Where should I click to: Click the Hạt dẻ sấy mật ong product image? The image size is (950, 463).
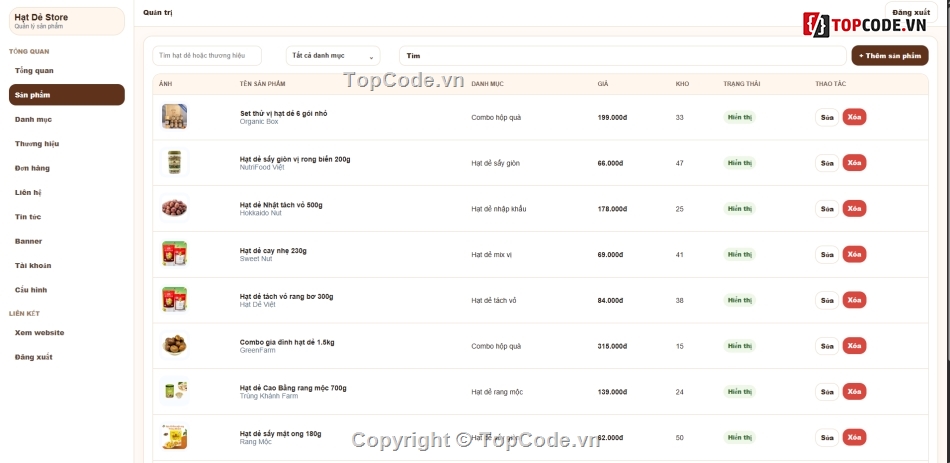coord(174,437)
